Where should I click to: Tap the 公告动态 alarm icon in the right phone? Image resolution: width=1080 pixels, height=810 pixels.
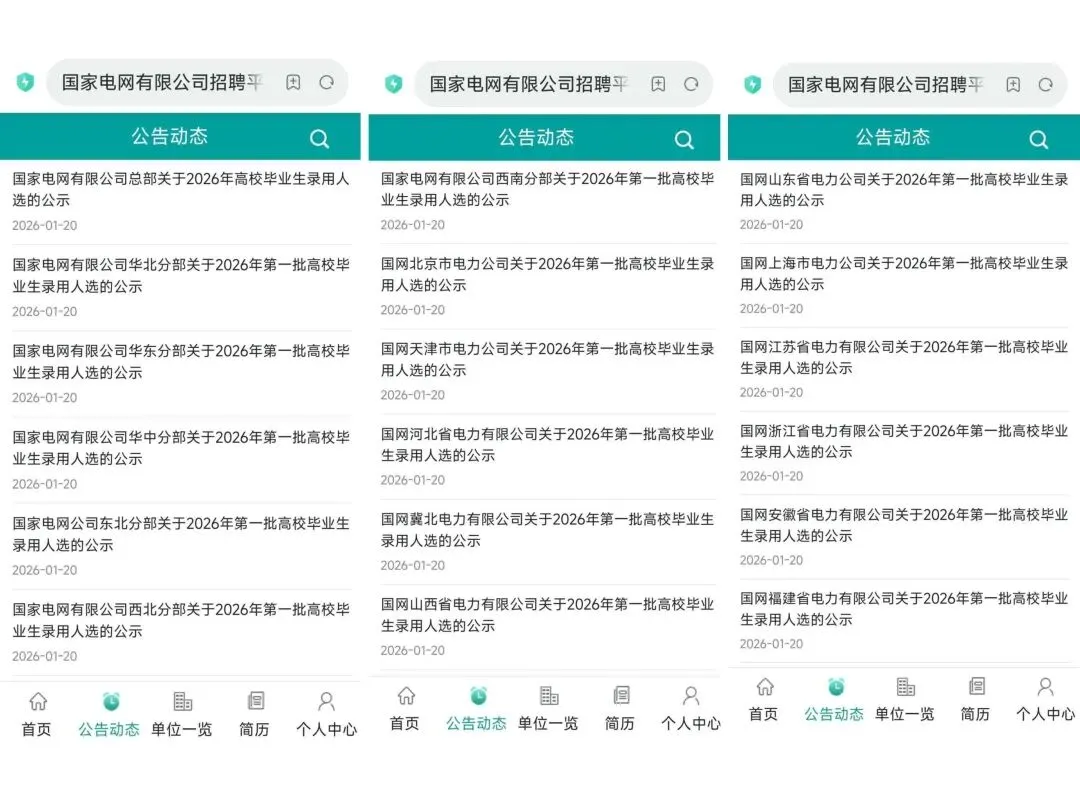point(836,687)
